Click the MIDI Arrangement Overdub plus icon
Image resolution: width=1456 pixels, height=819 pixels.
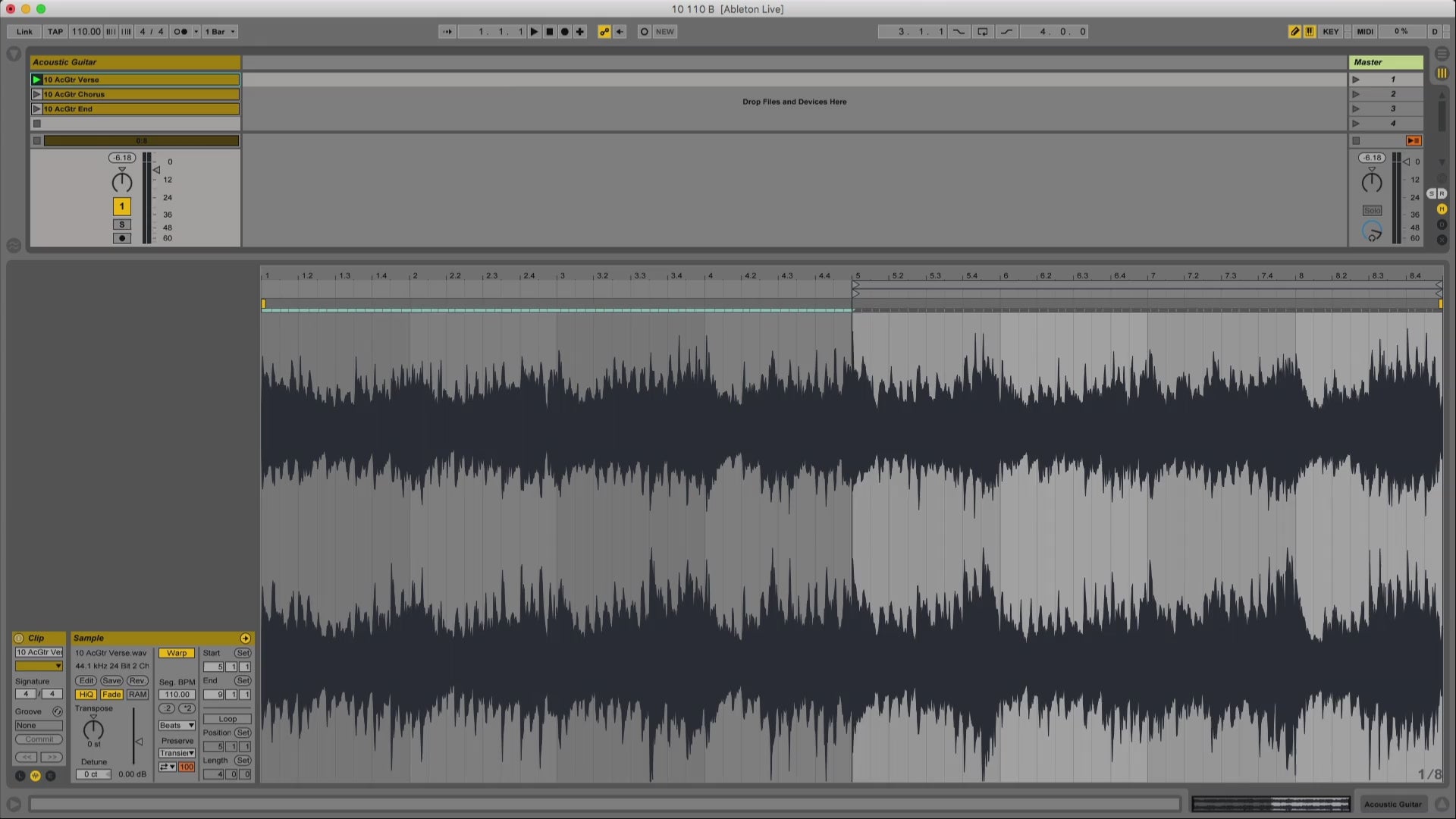(x=580, y=32)
